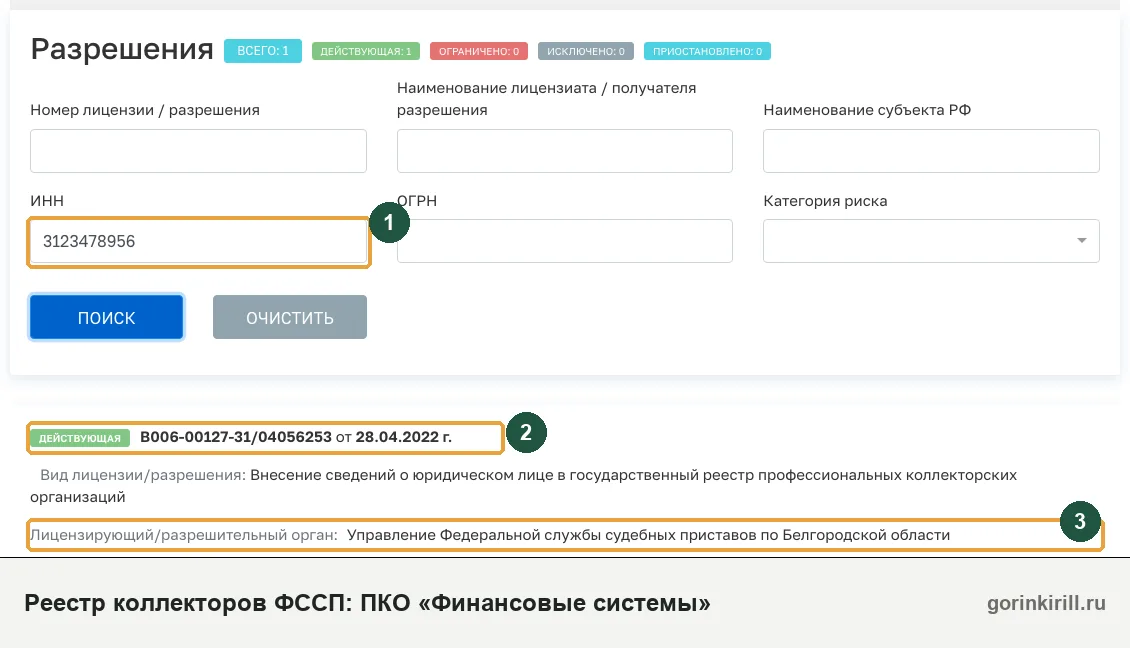Click the ИНН label
The width and height of the screenshot is (1130, 648).
pos(47,201)
